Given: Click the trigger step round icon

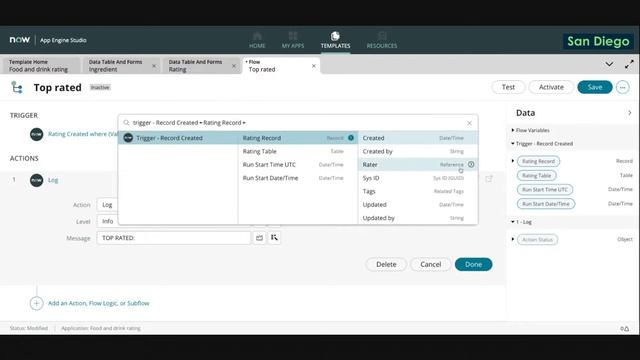Looking at the screenshot, I should (36, 134).
